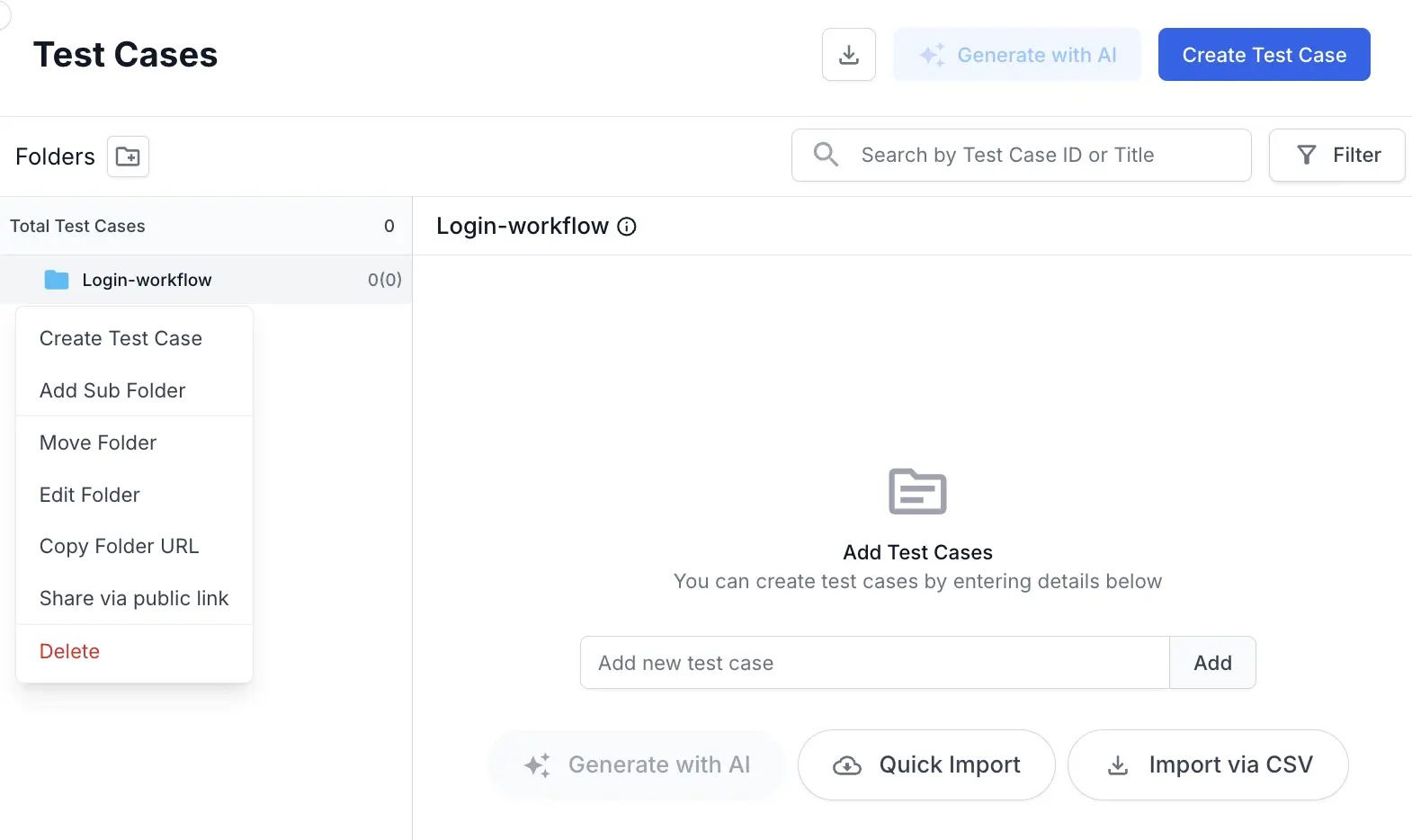Click the download icon button in header

pos(848,55)
